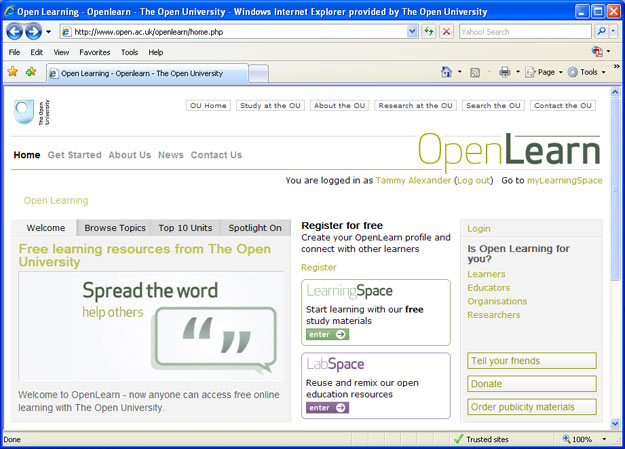Image resolution: width=625 pixels, height=449 pixels.
Task: Expand the address bar history dropdown
Action: 412,32
